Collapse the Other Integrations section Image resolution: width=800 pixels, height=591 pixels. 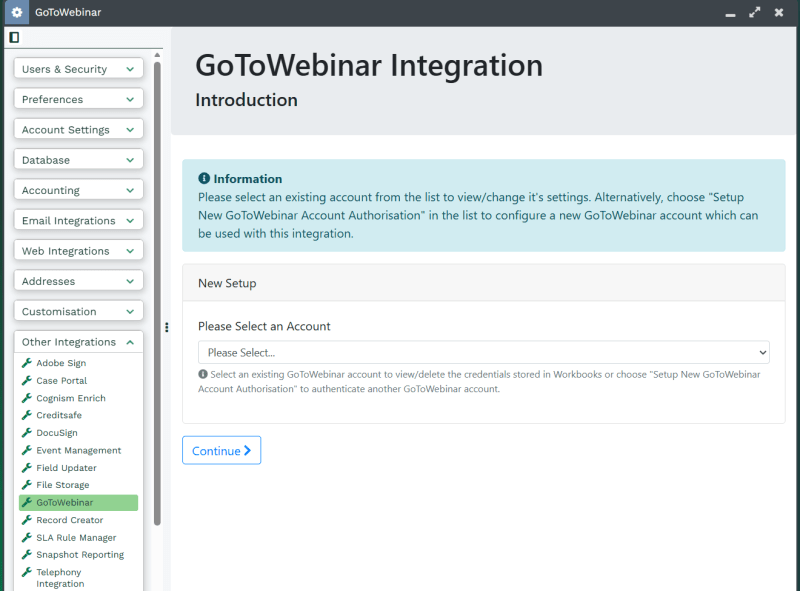click(78, 342)
